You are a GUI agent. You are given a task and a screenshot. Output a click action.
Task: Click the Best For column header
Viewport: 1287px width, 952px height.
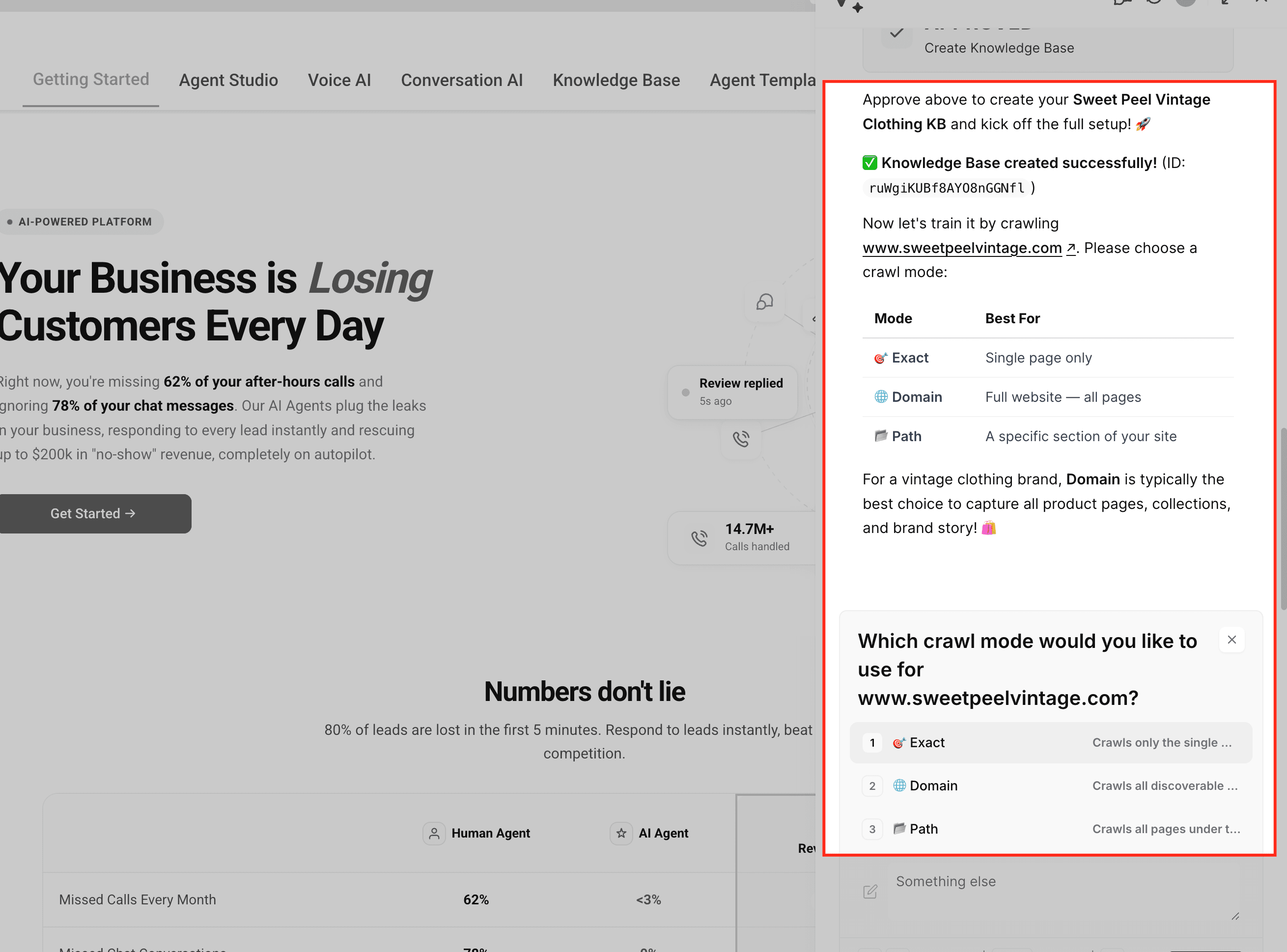[1012, 319]
